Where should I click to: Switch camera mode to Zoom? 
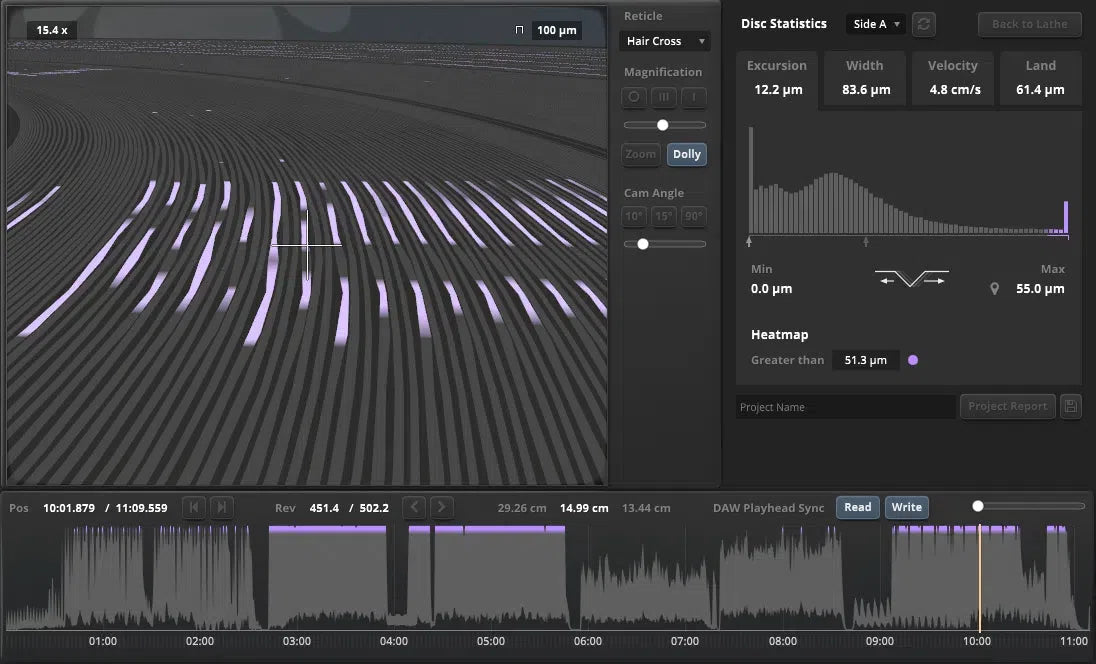pyautogui.click(x=640, y=154)
